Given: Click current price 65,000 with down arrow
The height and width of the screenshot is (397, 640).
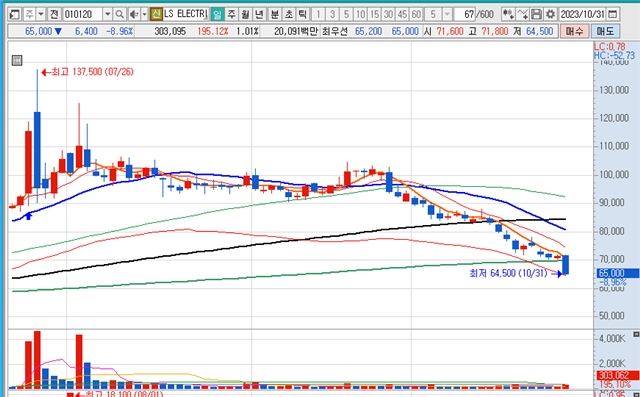Looking at the screenshot, I should pos(44,31).
